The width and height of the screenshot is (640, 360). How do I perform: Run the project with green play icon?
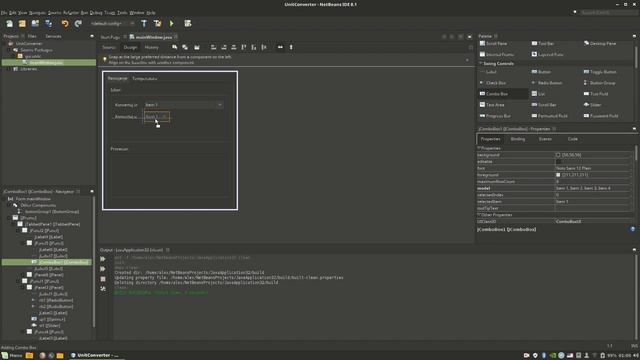coord(171,24)
